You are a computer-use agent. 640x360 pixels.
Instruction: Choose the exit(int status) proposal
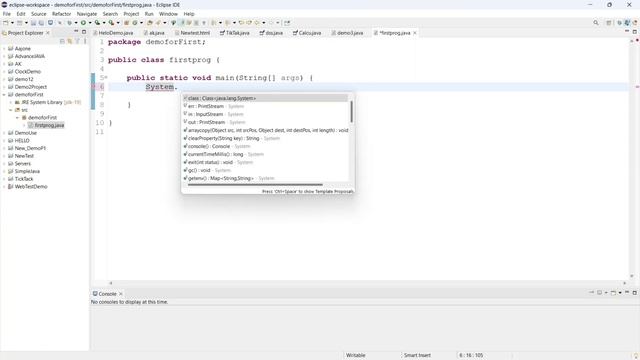(265, 162)
